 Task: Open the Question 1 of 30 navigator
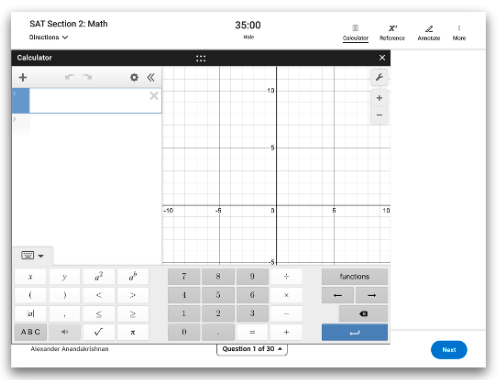(x=252, y=349)
